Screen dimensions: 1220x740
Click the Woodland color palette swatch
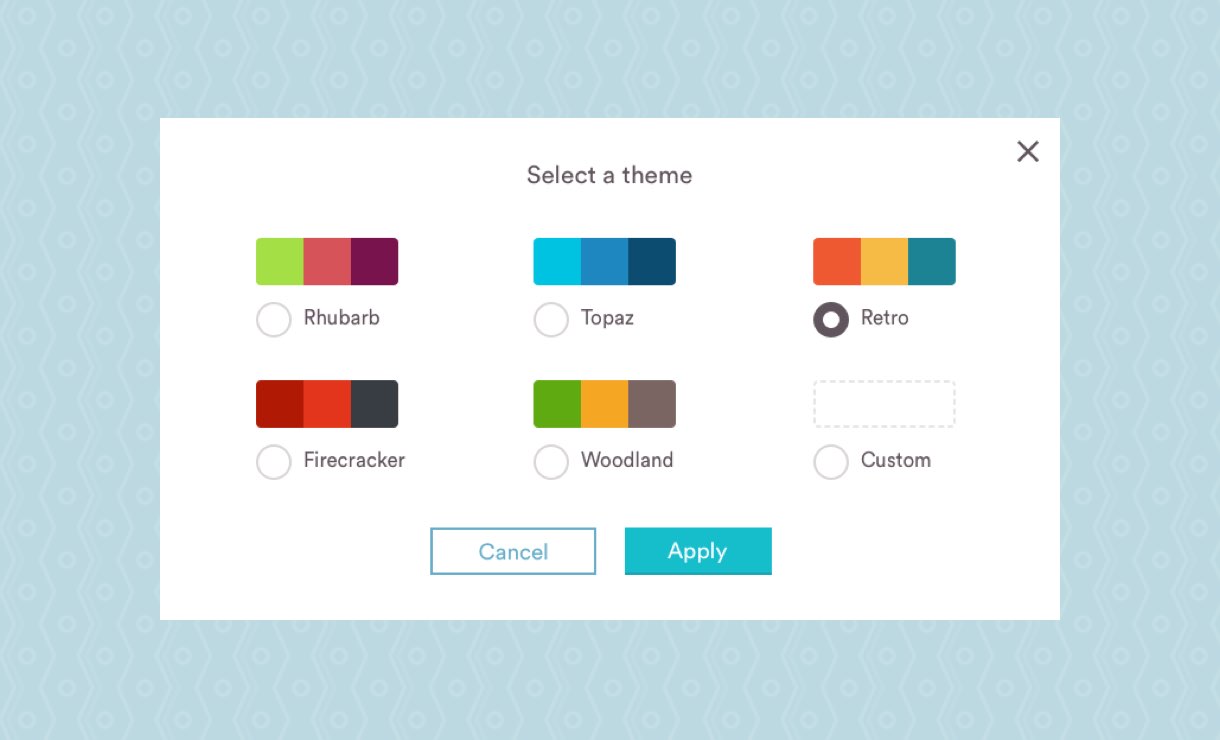click(x=604, y=404)
